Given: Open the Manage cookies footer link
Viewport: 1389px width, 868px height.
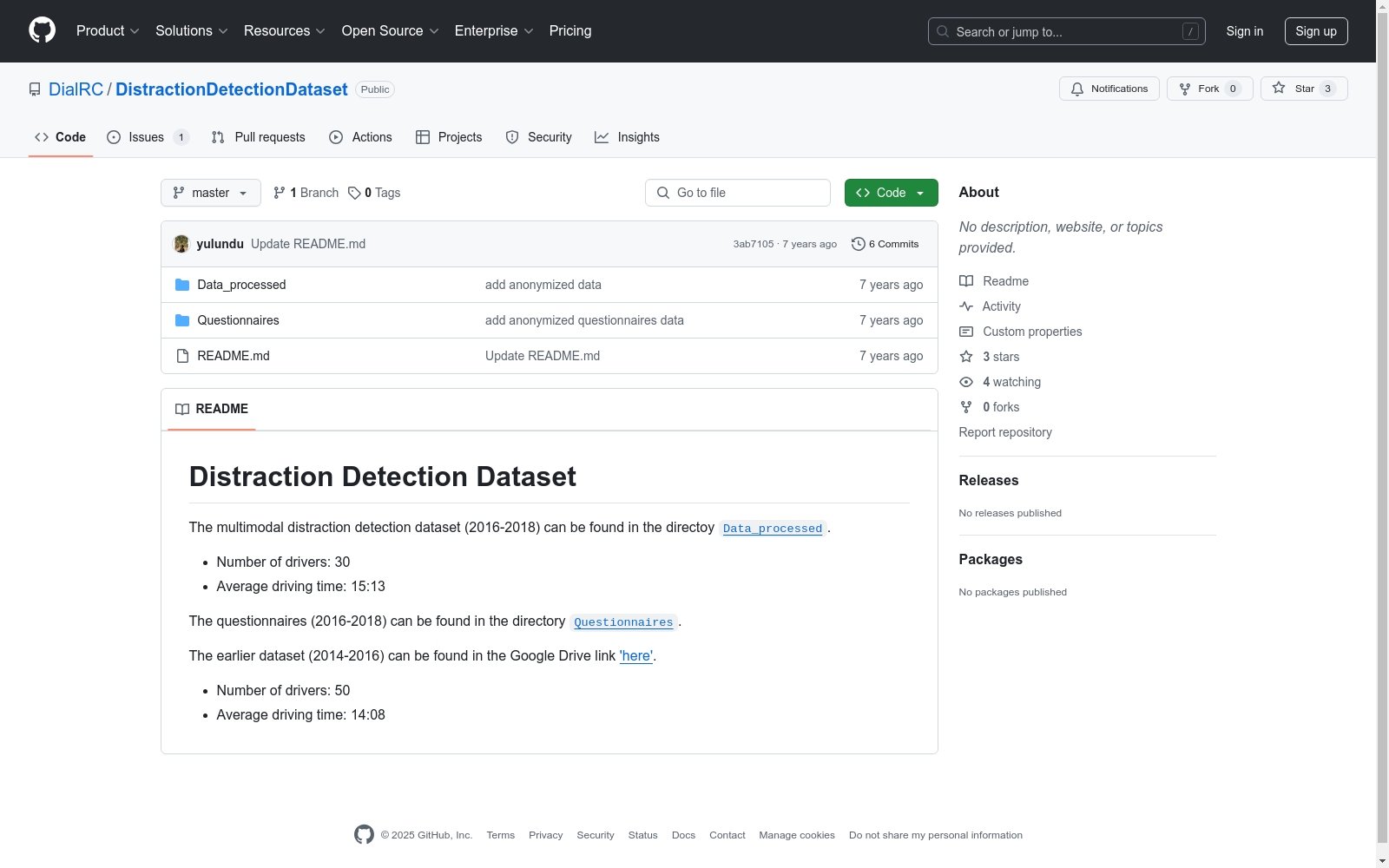Looking at the screenshot, I should click(x=797, y=835).
